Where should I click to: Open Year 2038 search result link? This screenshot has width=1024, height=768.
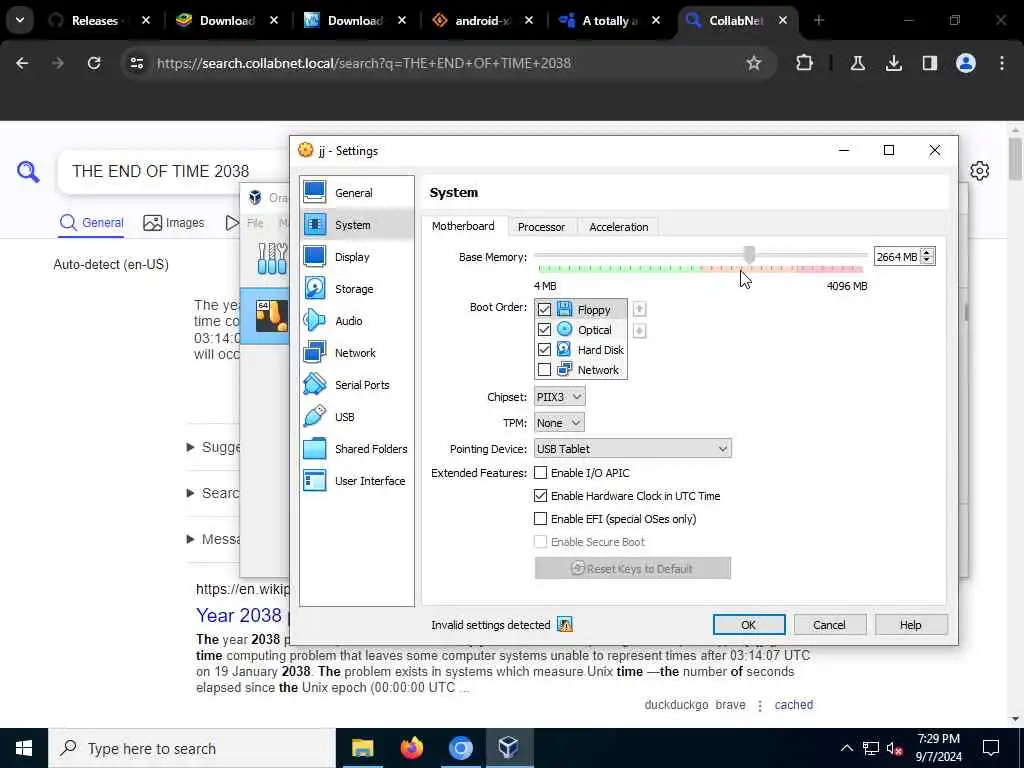239,615
